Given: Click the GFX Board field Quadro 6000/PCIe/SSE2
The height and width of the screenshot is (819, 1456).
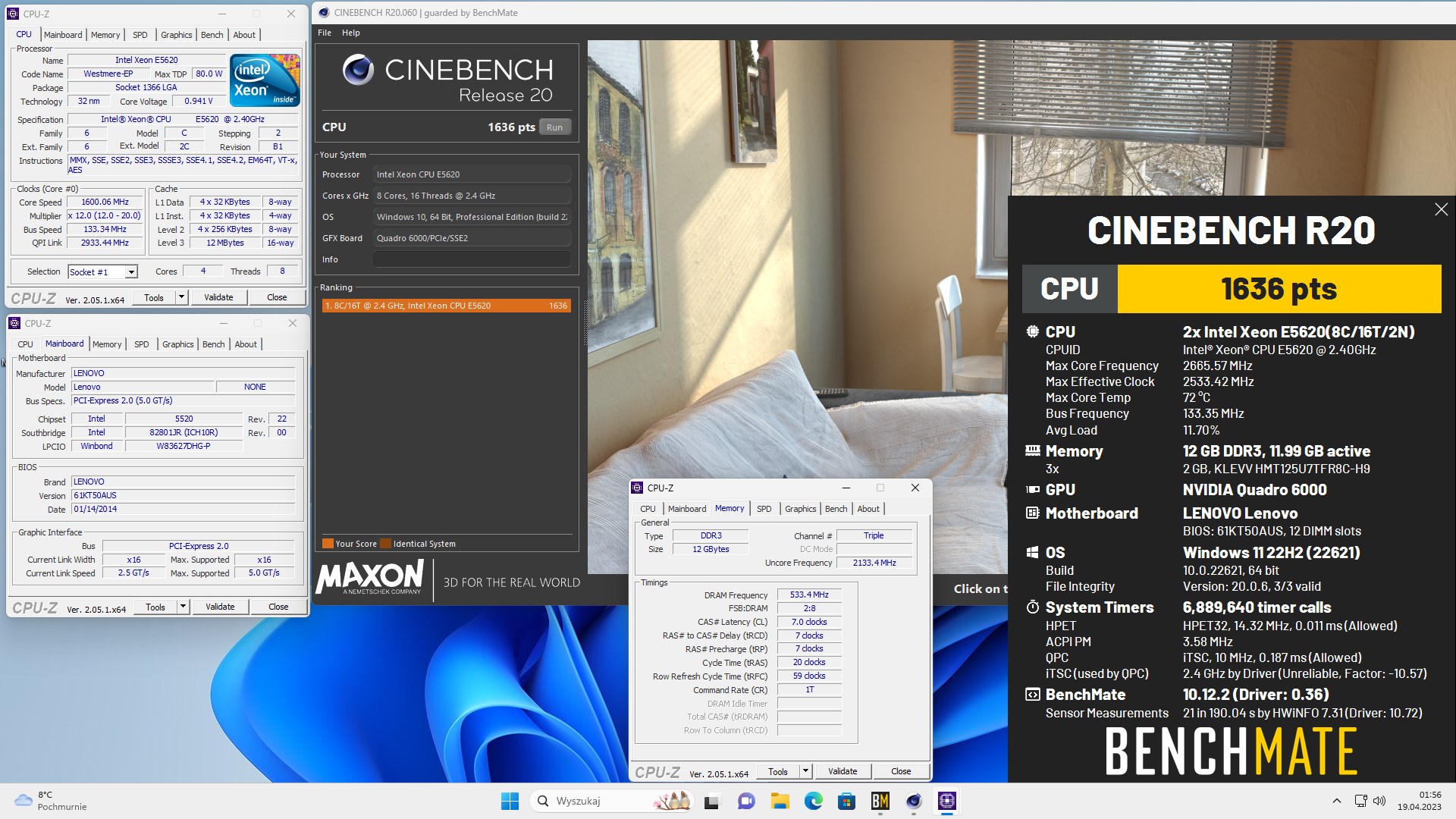Looking at the screenshot, I should coord(472,238).
